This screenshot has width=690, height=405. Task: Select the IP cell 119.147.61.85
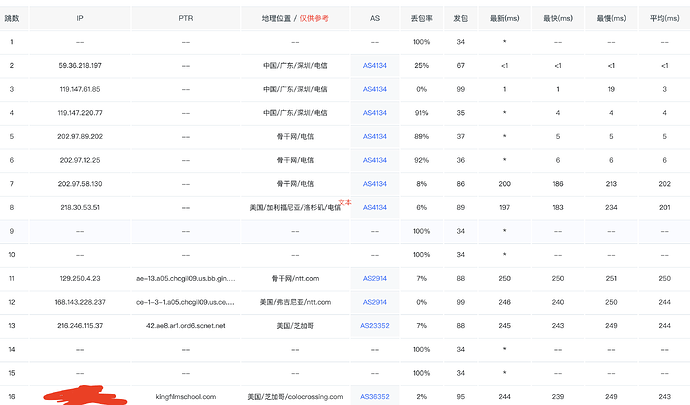(x=80, y=89)
